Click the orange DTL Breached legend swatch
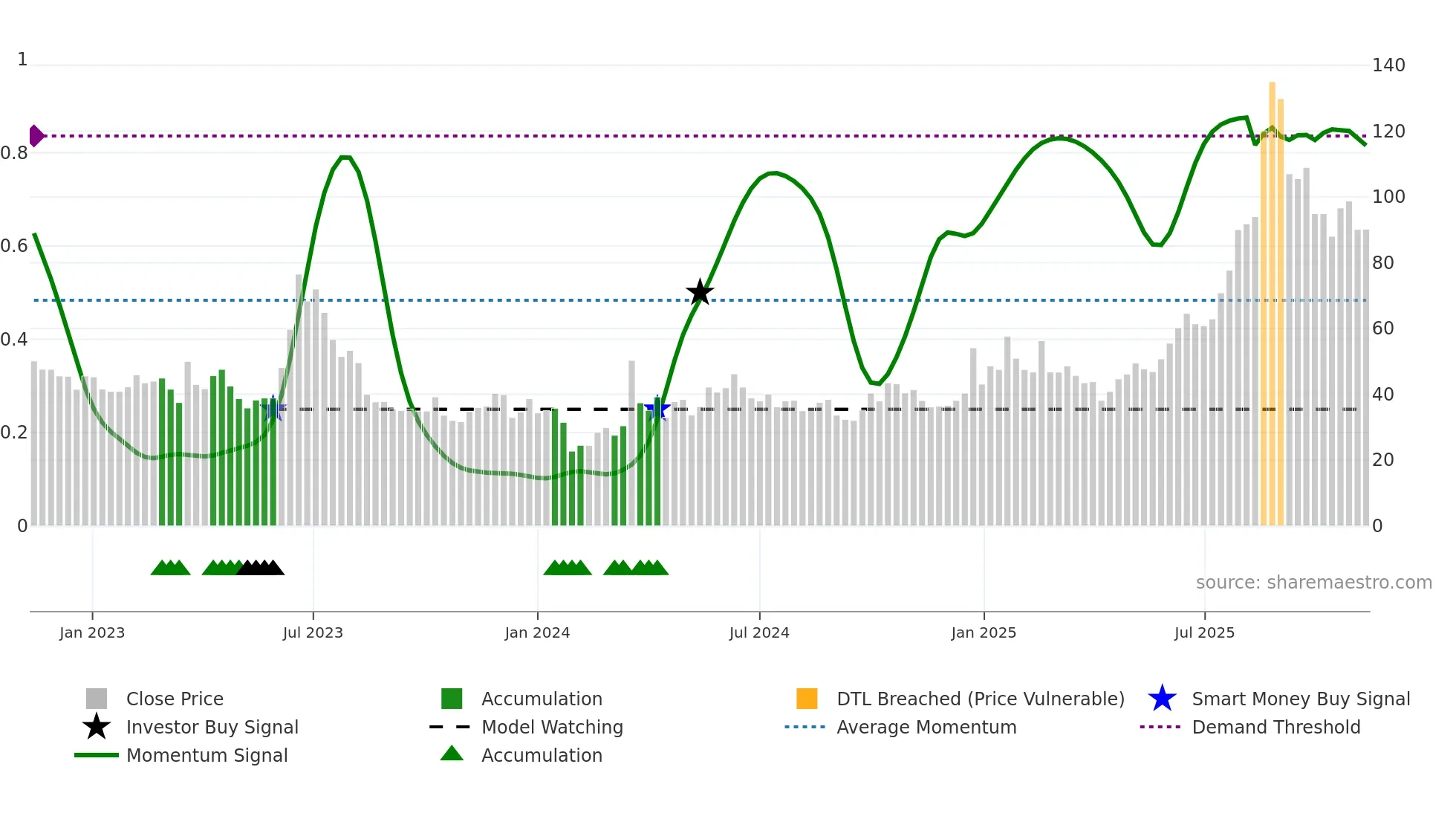The image size is (1456, 819). pos(807,699)
